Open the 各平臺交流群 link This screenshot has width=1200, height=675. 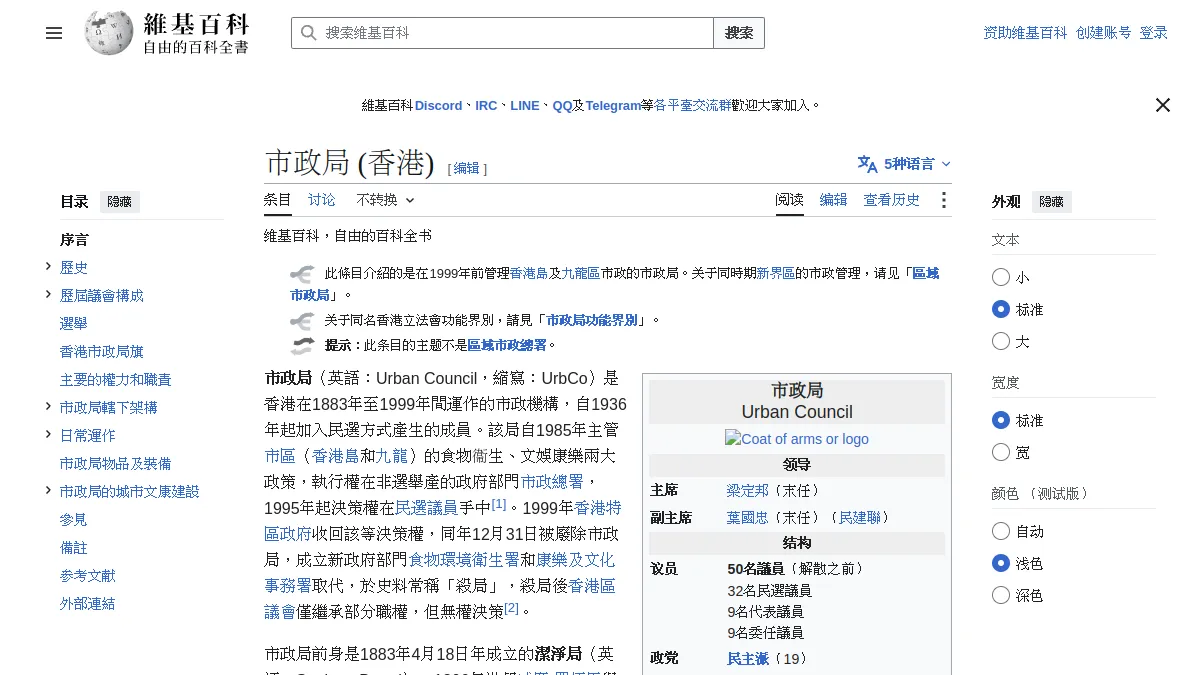(x=692, y=105)
